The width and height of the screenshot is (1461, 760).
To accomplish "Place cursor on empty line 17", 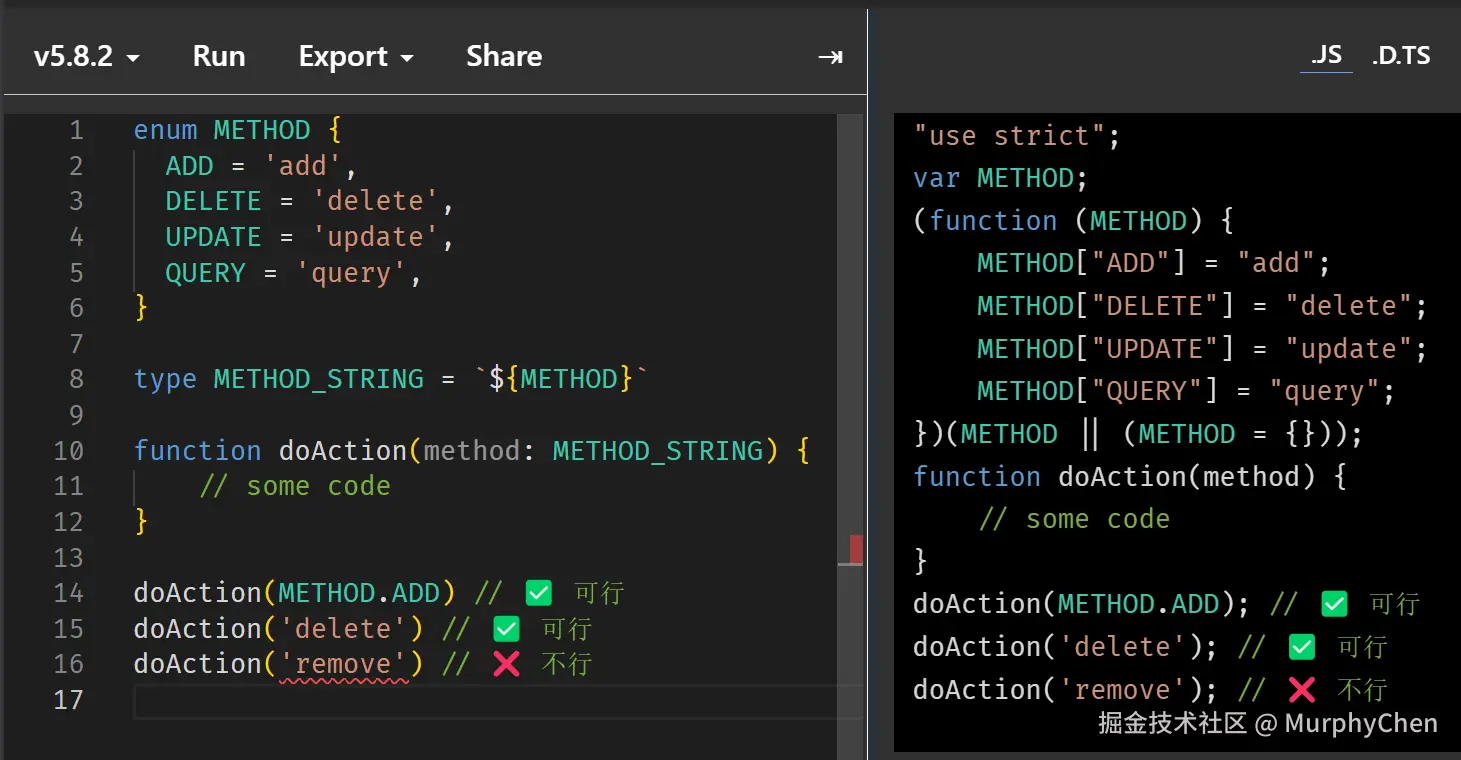I will pos(497,701).
